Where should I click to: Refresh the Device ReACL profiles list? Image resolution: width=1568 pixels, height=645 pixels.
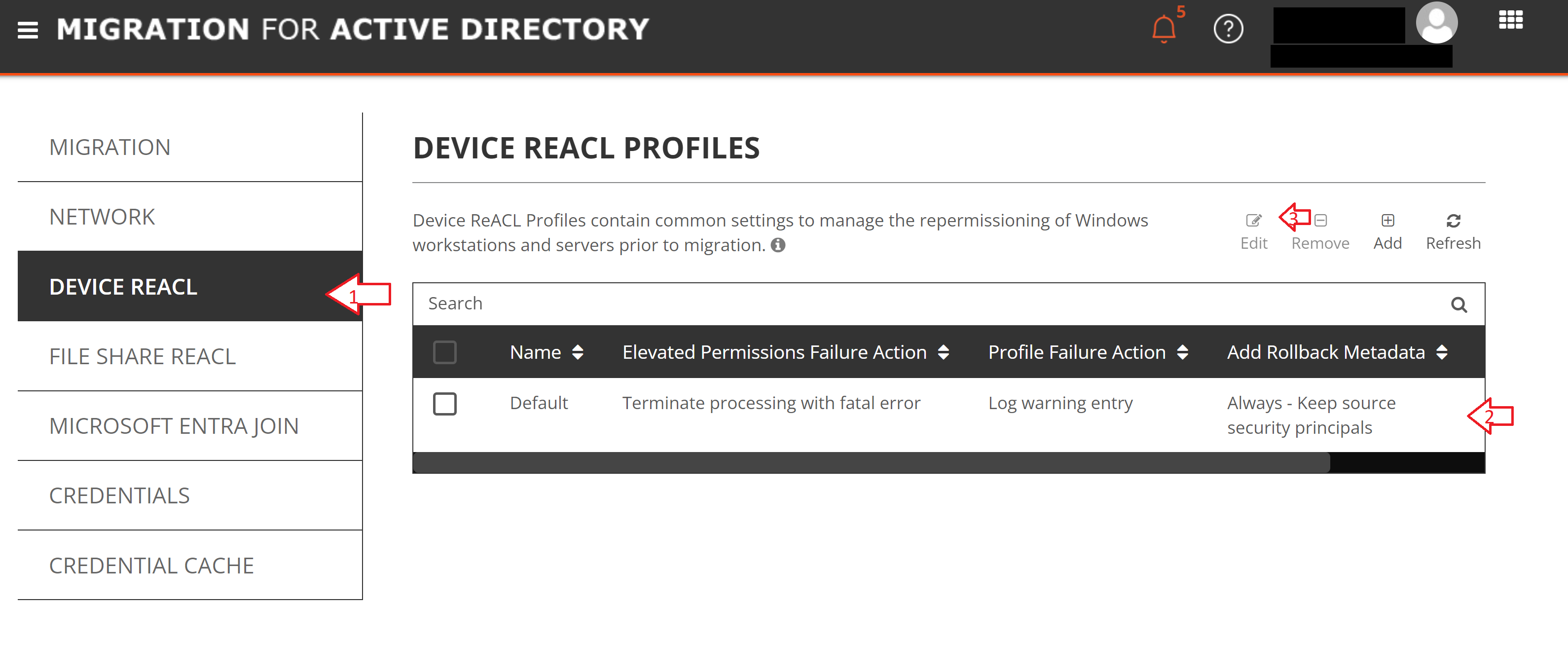click(x=1453, y=221)
